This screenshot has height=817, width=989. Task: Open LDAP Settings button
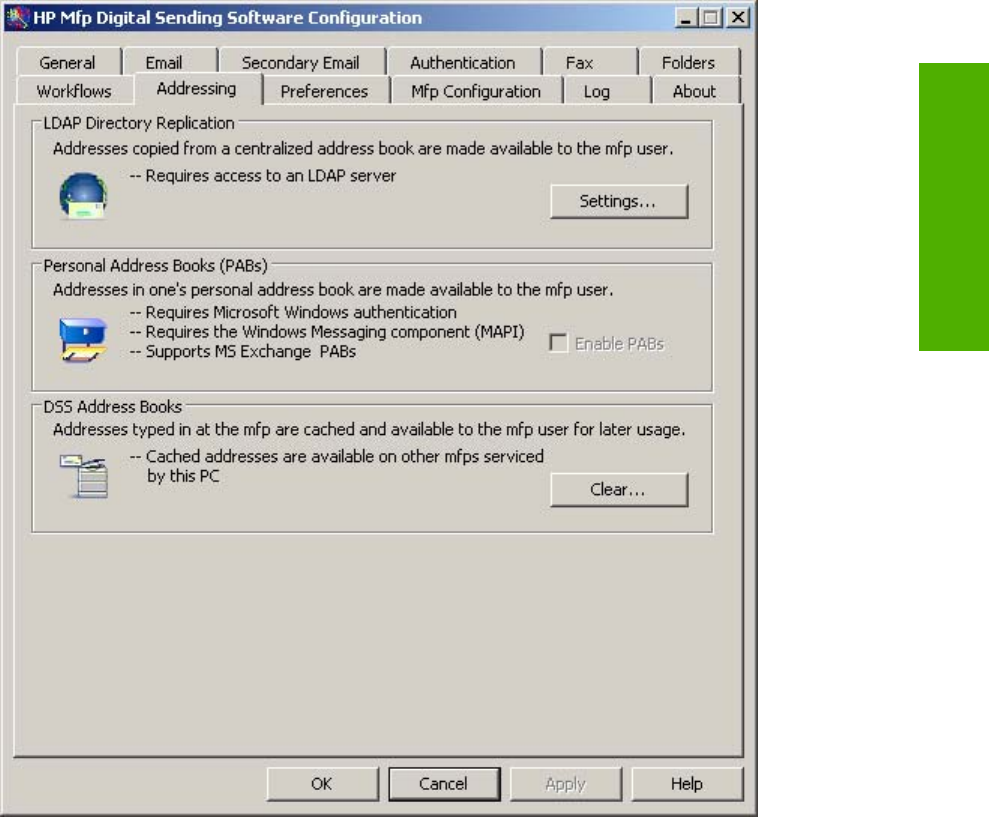619,201
